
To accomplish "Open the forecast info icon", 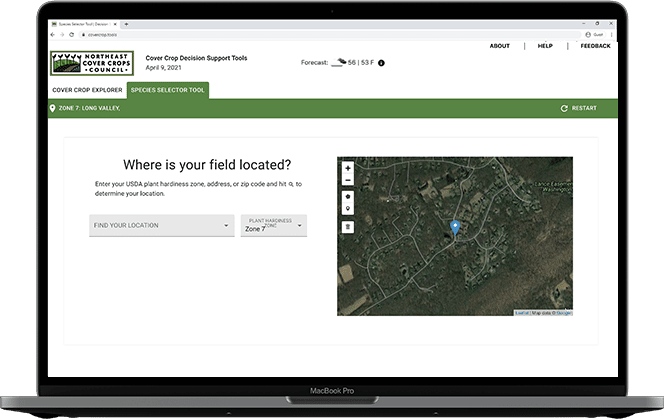I will click(x=381, y=63).
